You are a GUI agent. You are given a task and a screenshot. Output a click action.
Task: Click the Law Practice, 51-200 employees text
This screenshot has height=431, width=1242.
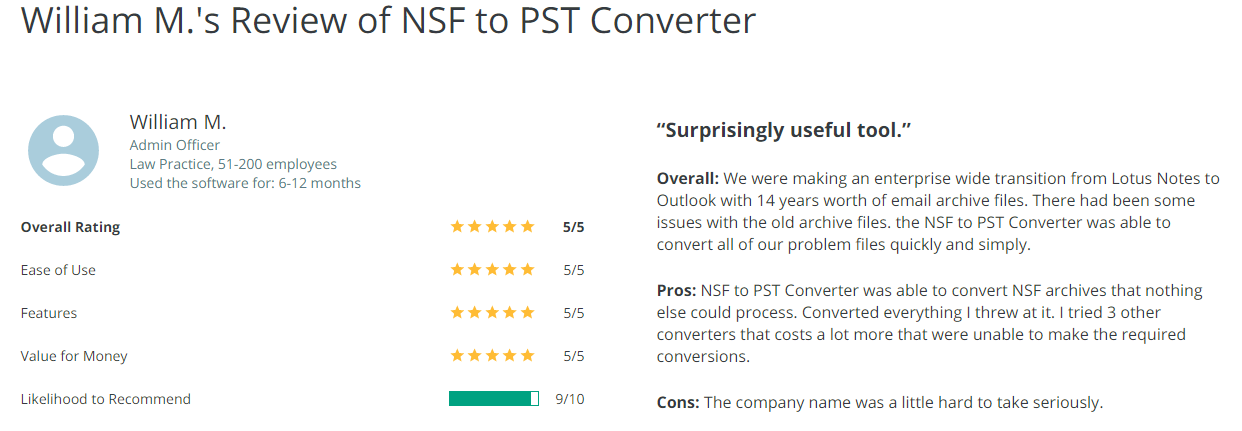pyautogui.click(x=233, y=164)
